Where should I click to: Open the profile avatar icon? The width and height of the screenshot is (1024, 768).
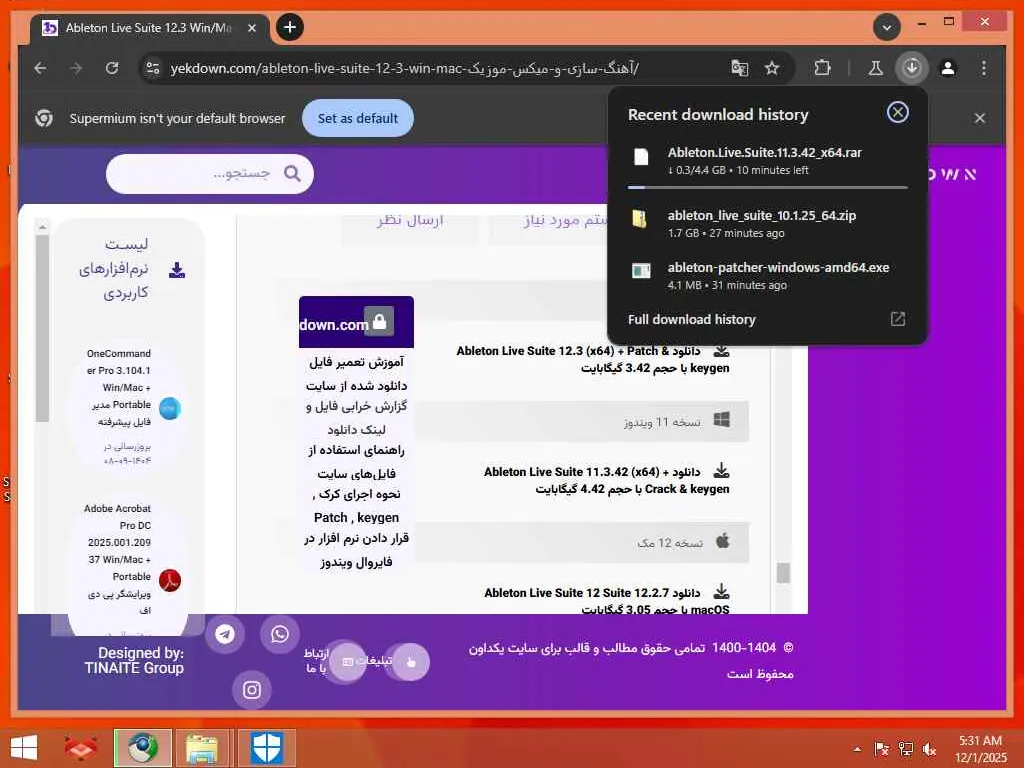tap(948, 68)
